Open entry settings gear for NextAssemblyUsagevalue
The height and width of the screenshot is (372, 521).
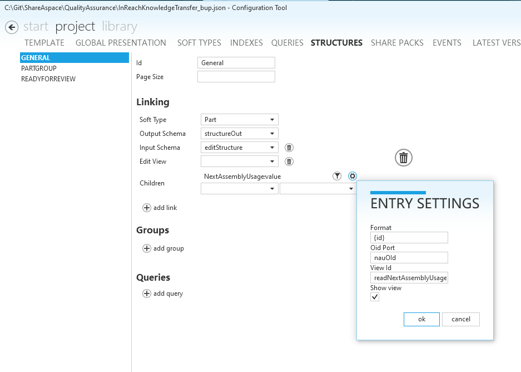tap(352, 176)
